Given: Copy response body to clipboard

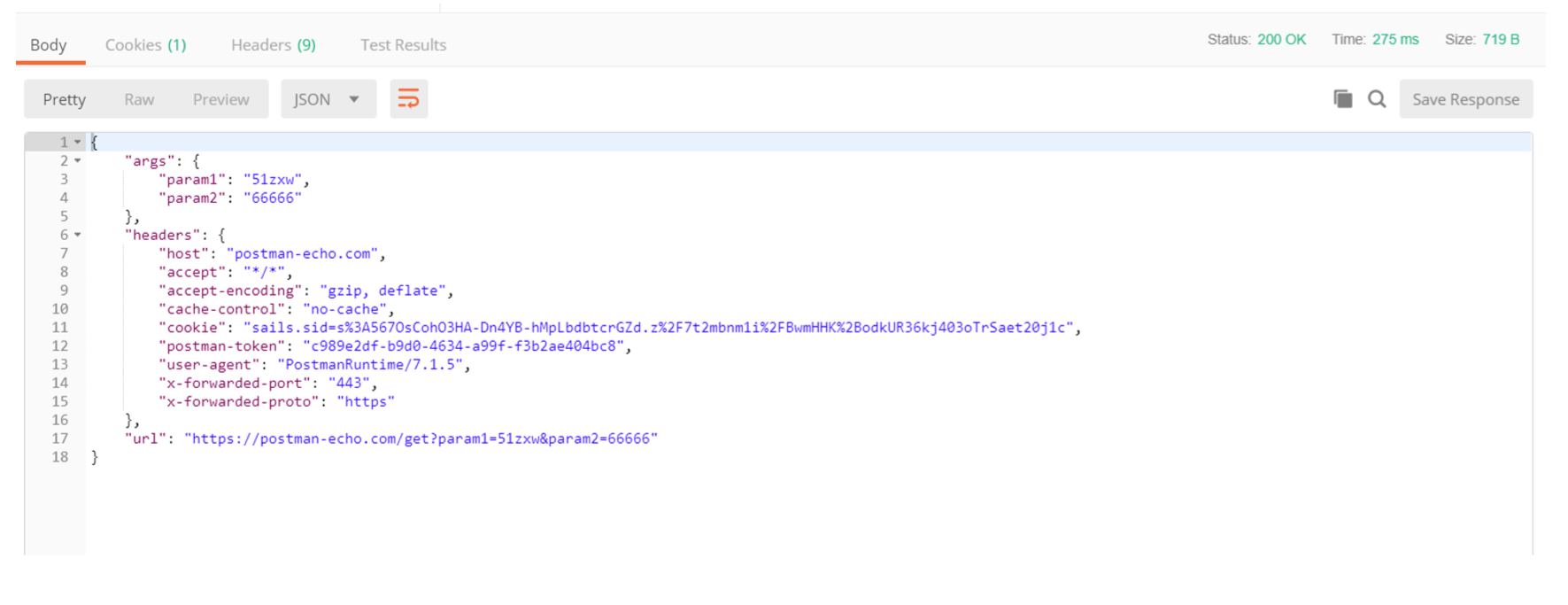Looking at the screenshot, I should click(x=1342, y=99).
